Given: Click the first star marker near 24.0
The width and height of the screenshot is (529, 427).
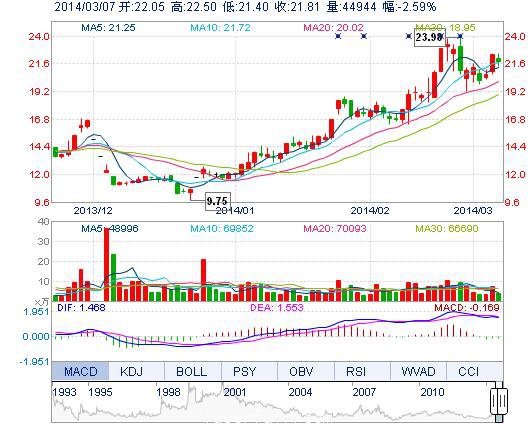Looking at the screenshot, I should coord(338,36).
